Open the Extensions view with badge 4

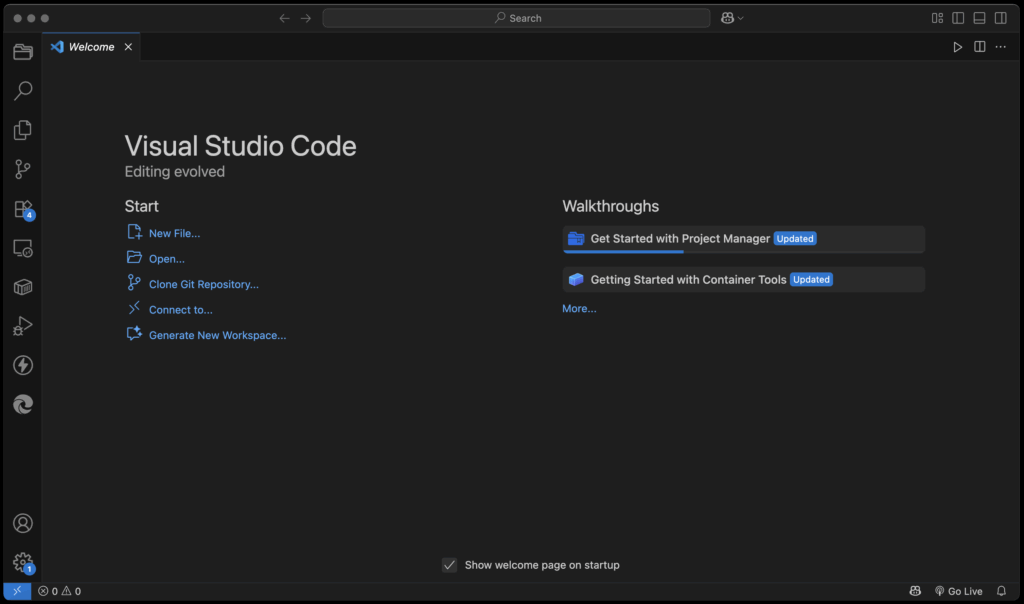[x=23, y=209]
